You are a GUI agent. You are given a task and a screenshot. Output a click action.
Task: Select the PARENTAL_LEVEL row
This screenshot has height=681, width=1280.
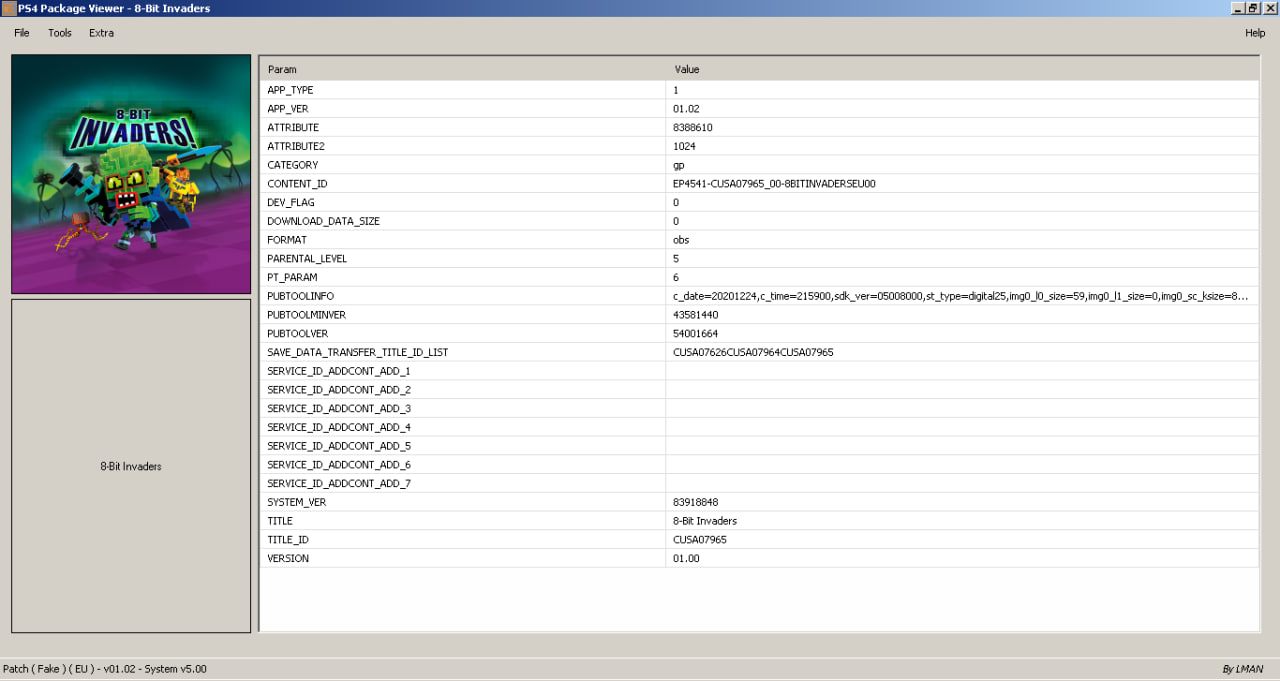click(759, 259)
